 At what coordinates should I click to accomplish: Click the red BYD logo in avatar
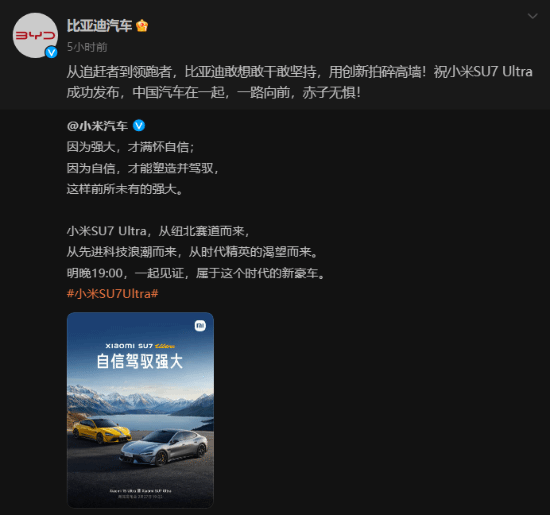pyautogui.click(x=35, y=35)
